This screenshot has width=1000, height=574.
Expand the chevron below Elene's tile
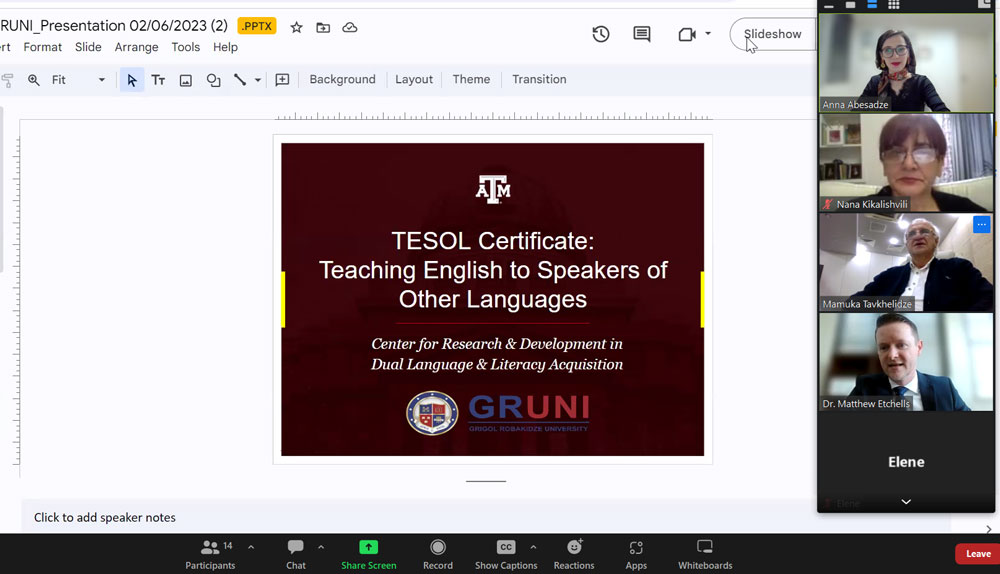click(x=906, y=502)
